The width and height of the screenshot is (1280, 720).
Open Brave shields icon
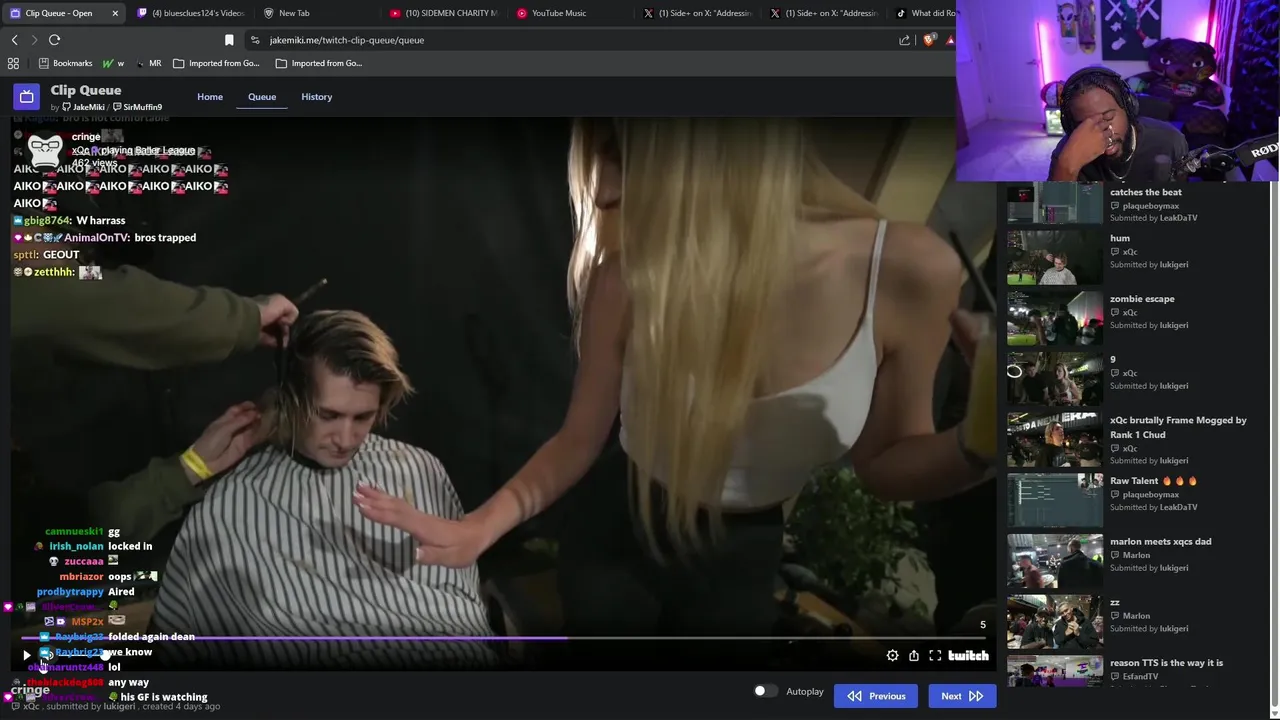click(x=930, y=40)
